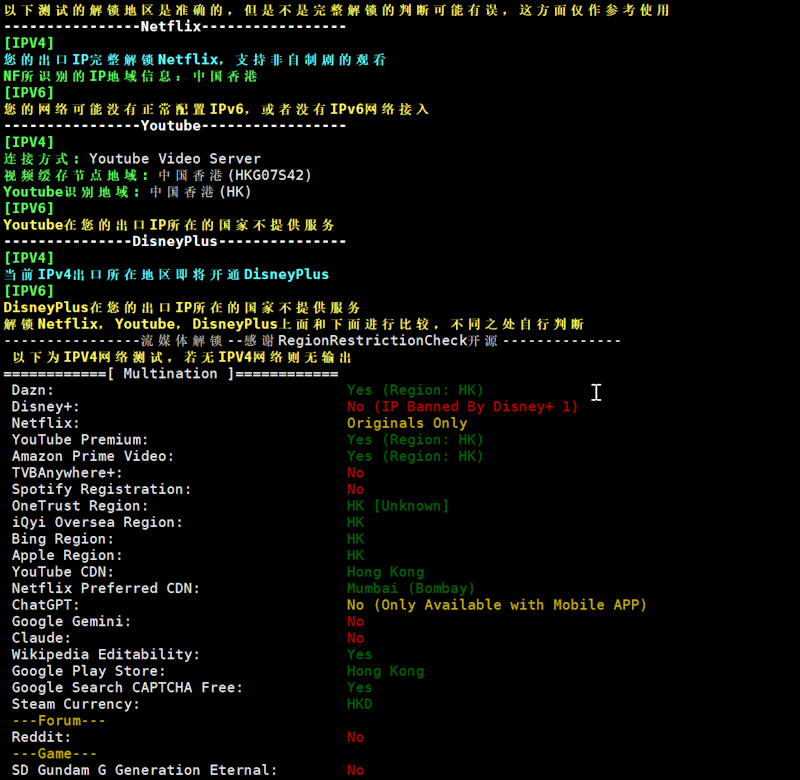This screenshot has height=780, width=800.
Task: Click '[IPV4]' tag under Netflix section
Action: click(x=29, y=43)
